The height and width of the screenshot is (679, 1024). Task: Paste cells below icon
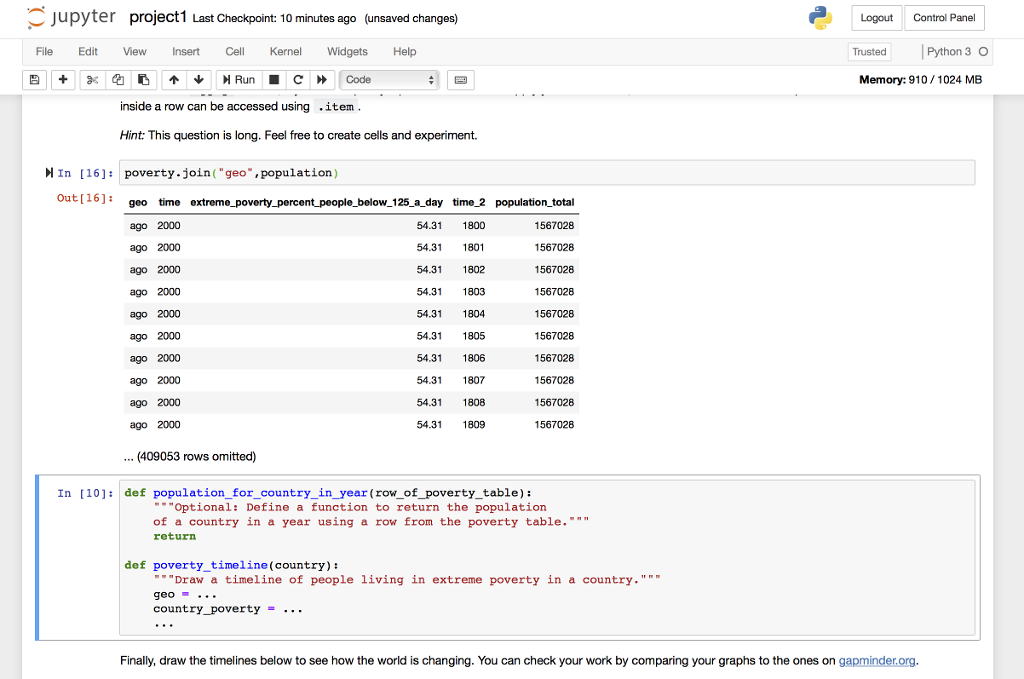(x=142, y=80)
